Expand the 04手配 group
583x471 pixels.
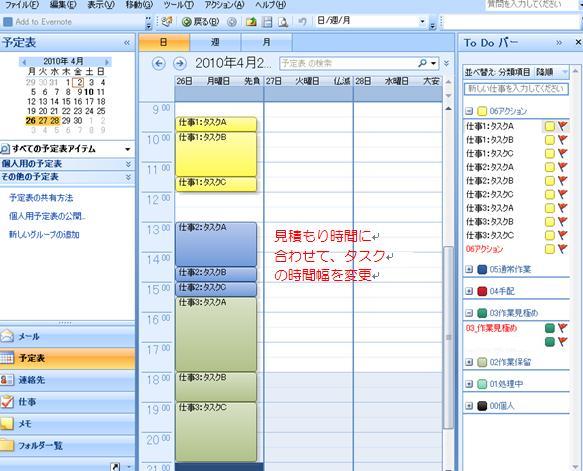click(469, 291)
